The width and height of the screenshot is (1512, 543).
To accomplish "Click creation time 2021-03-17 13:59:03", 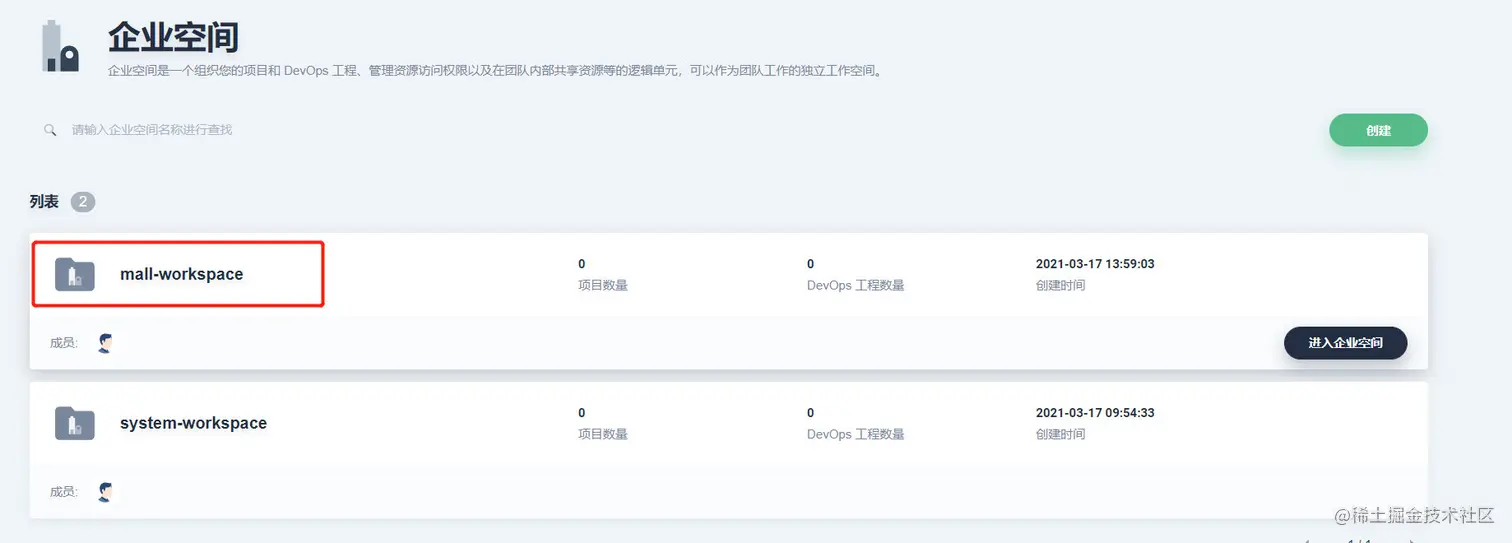I will (x=1095, y=264).
